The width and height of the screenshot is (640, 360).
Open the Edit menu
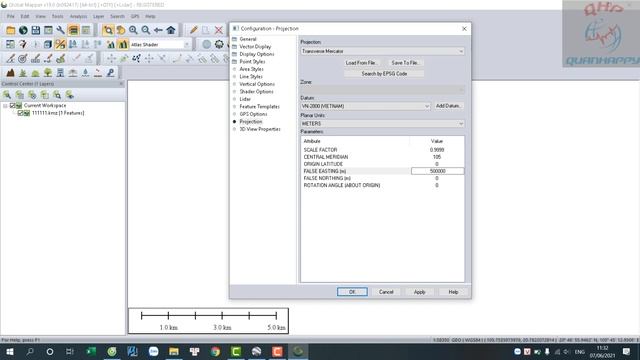click(25, 16)
